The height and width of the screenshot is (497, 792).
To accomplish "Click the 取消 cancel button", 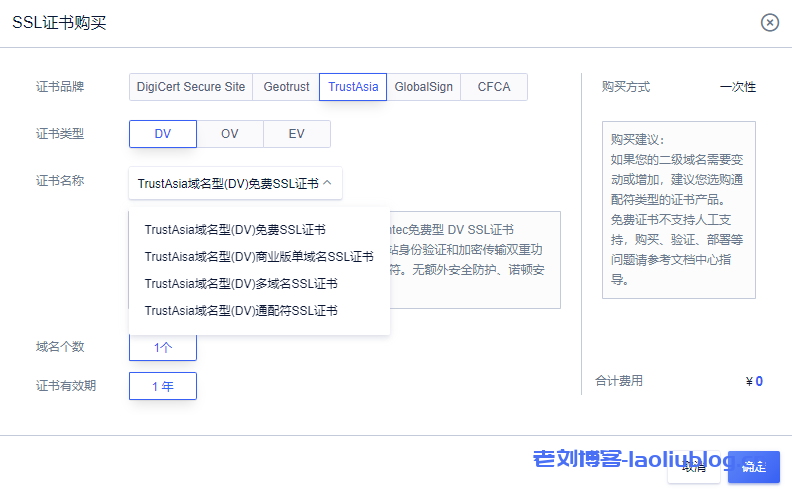I will click(x=694, y=467).
